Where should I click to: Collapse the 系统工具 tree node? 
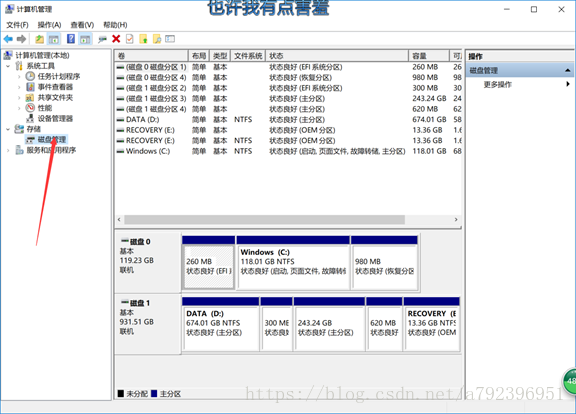8,66
